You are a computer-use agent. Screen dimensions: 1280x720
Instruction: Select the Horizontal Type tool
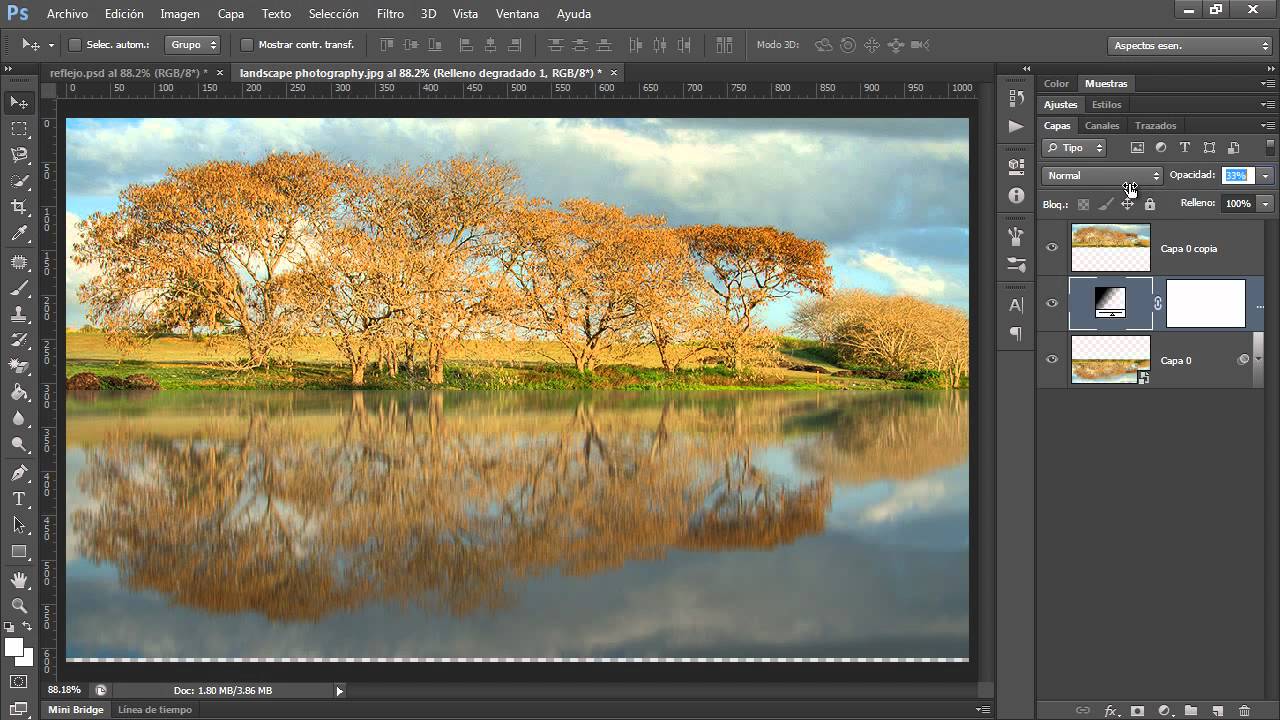[19, 499]
